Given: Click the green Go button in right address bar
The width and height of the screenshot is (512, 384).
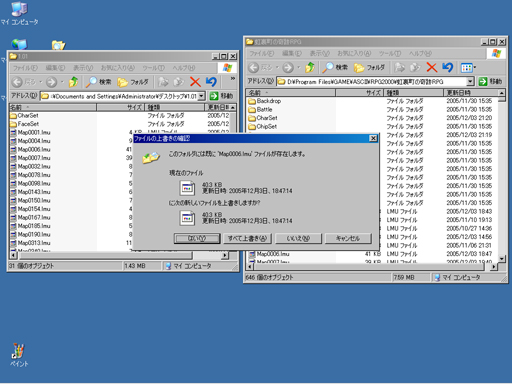Looking at the screenshot, I should (490, 81).
